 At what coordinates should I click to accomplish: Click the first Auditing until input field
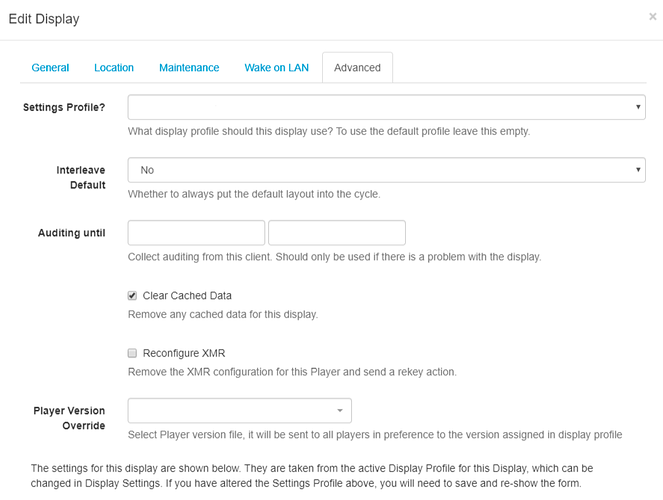click(x=196, y=233)
